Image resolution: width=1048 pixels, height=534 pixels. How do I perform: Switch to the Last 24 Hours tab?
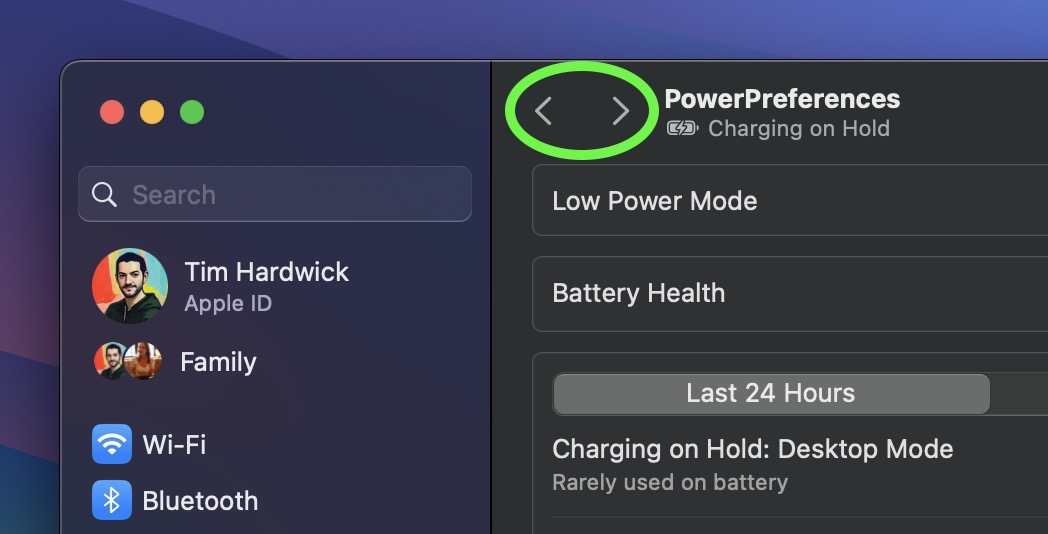[x=771, y=394]
